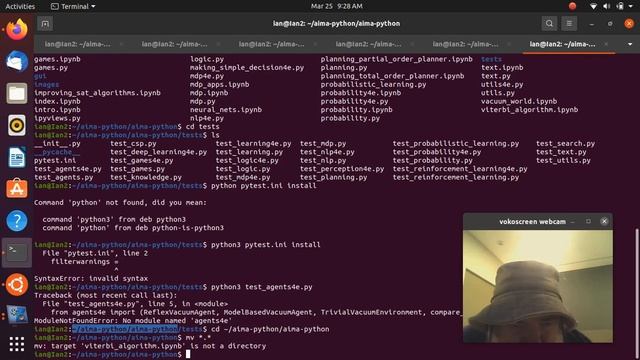Screen dimensions: 640x360
Task: Click 'test_perception4e.py' file name
Action: click(342, 169)
